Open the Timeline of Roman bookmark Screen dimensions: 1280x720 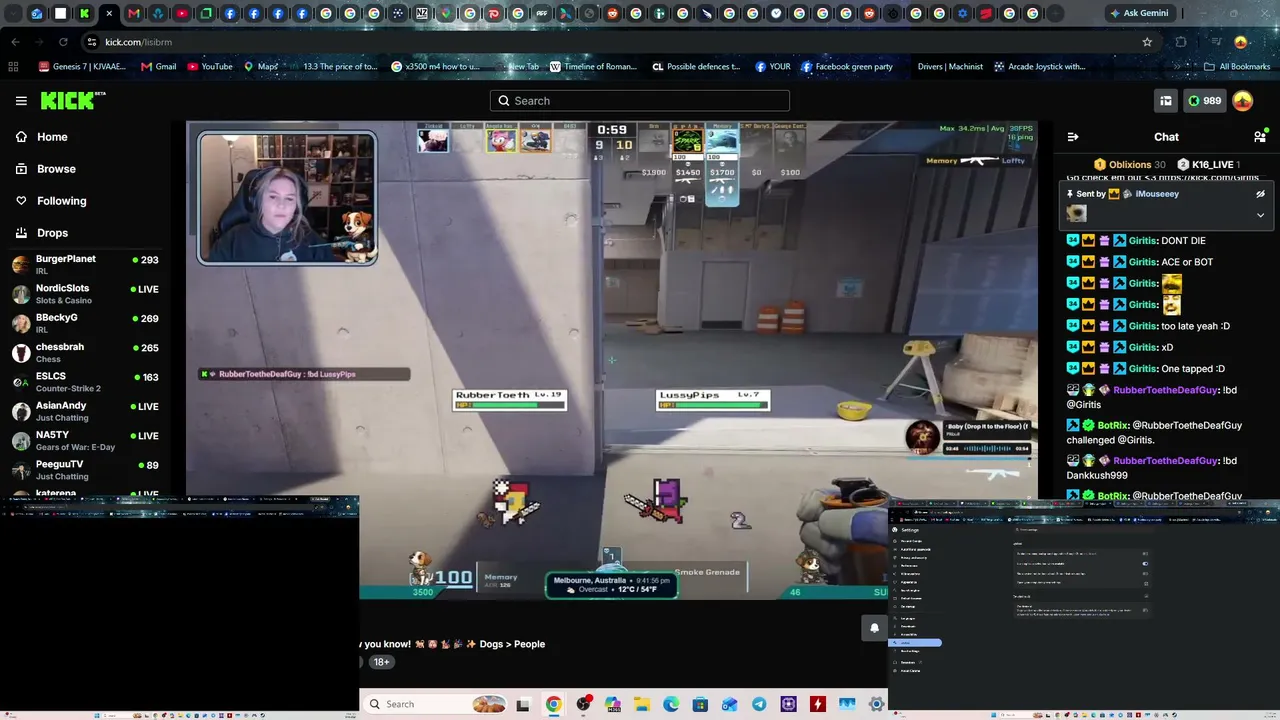coord(593,67)
